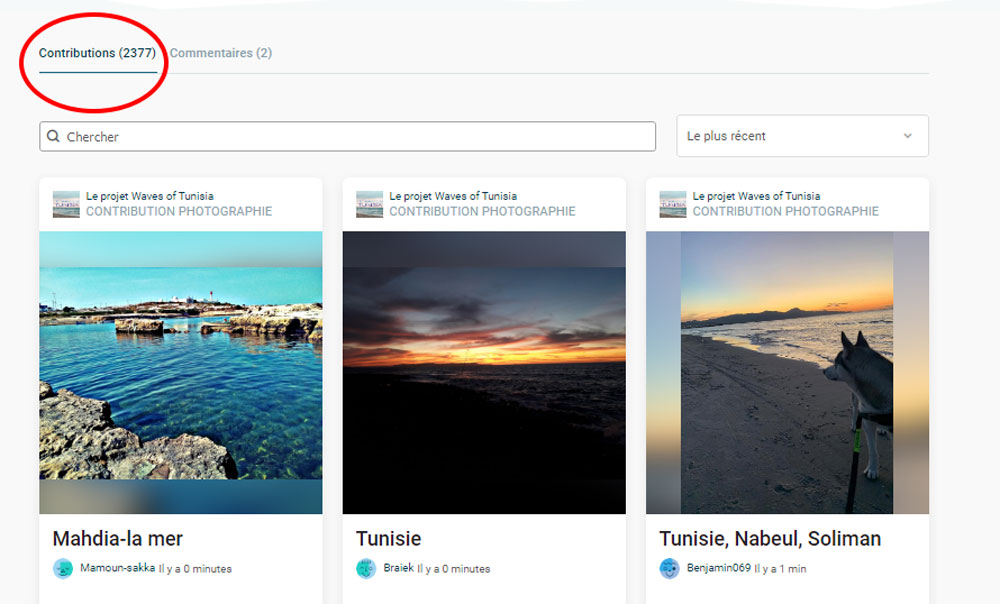Screen dimensions: 1000x604
Task: Open the dark sunset Tunisie photo
Action: click(x=484, y=372)
